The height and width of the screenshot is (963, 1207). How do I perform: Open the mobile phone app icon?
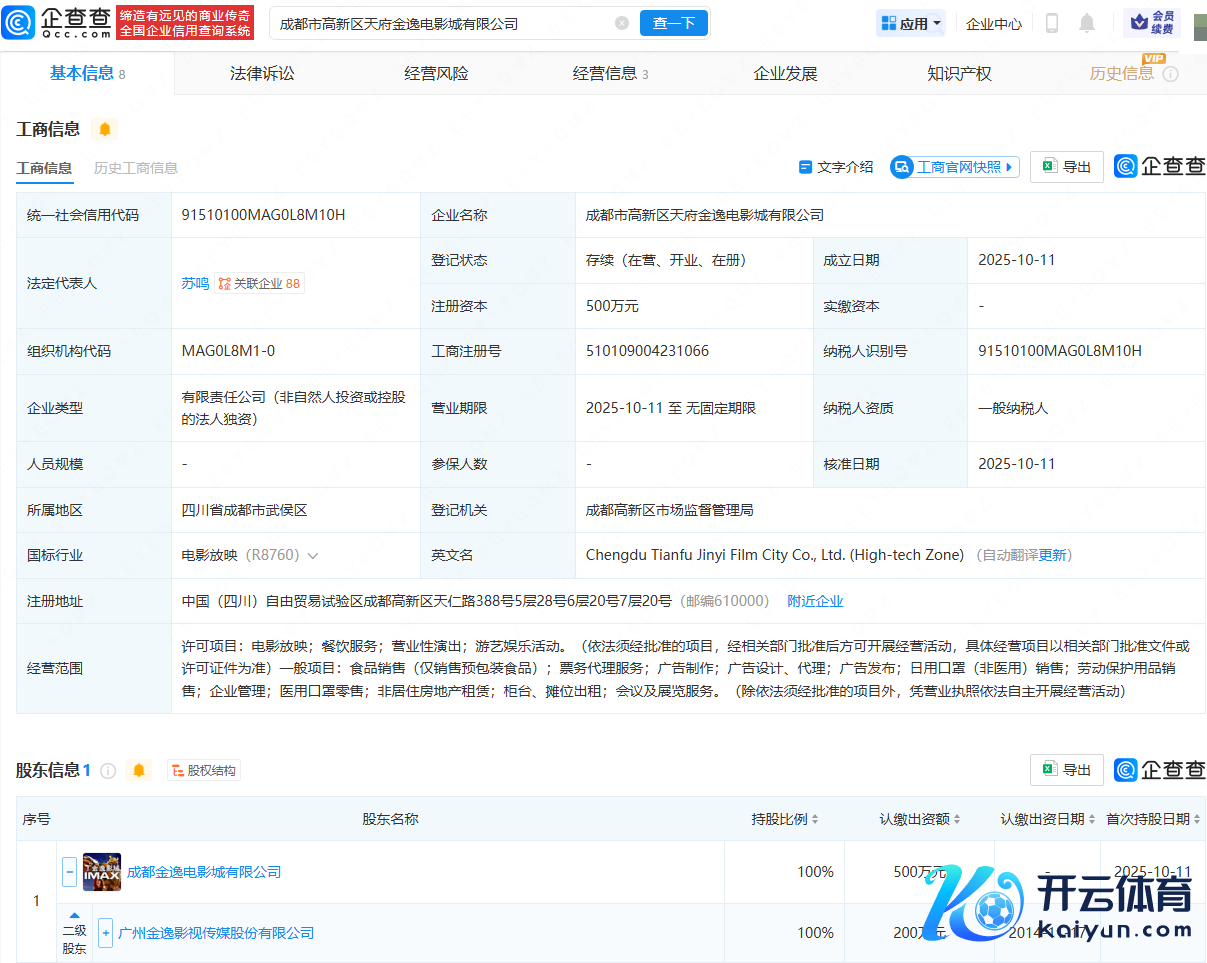pyautogui.click(x=1051, y=23)
